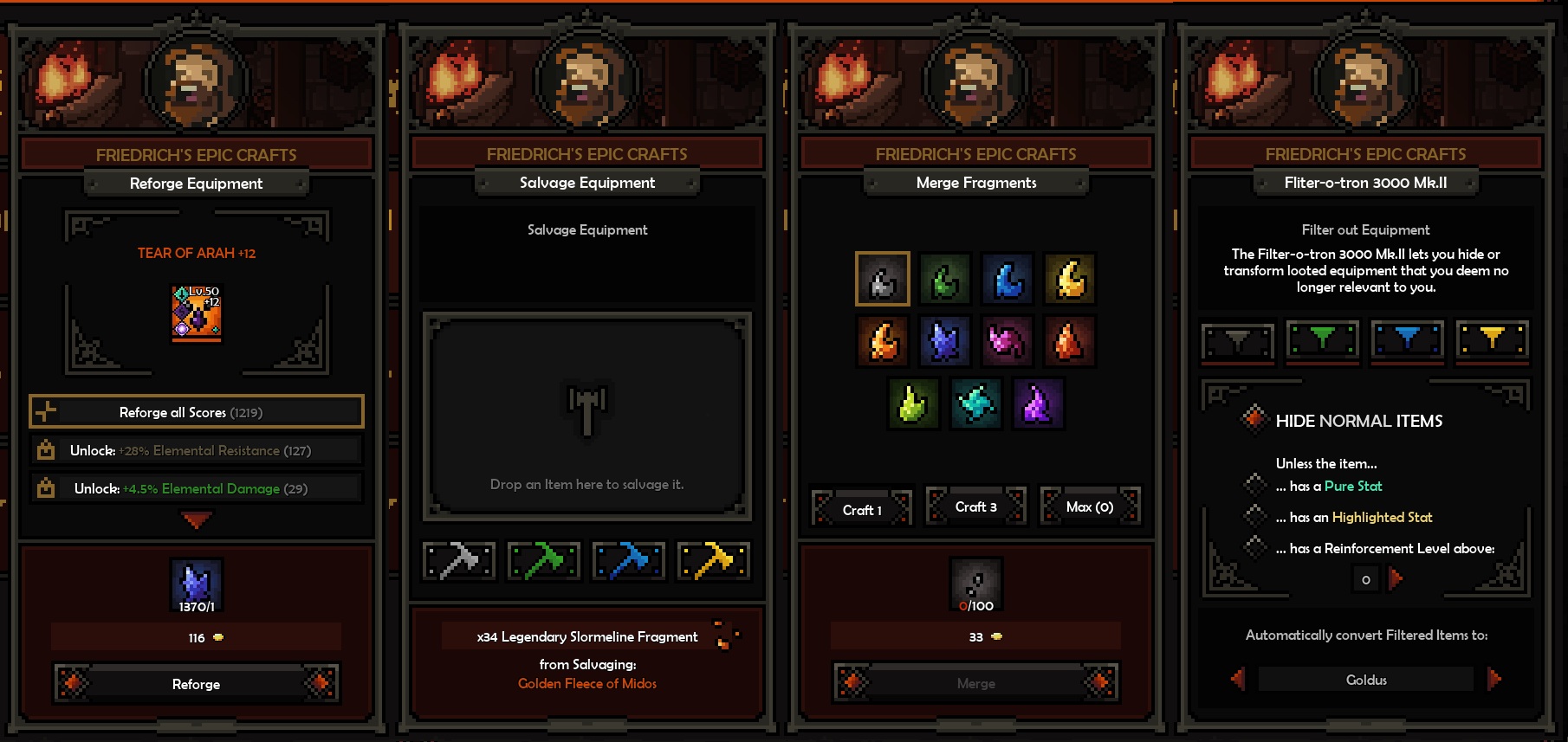Click right arrow next to Goldus

point(1494,679)
